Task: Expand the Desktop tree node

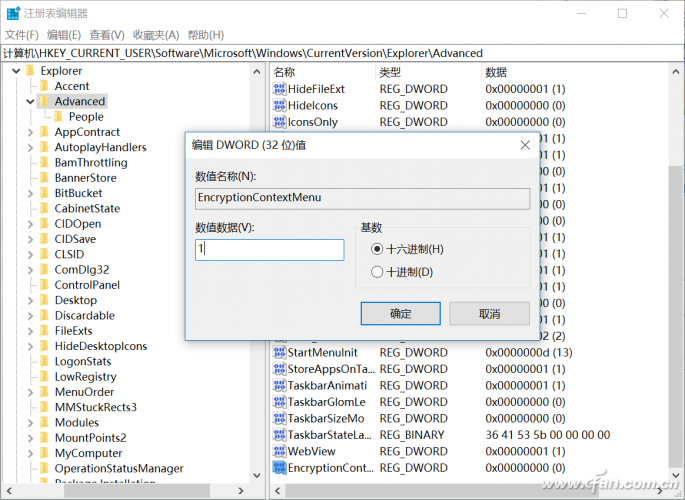Action: 30,300
